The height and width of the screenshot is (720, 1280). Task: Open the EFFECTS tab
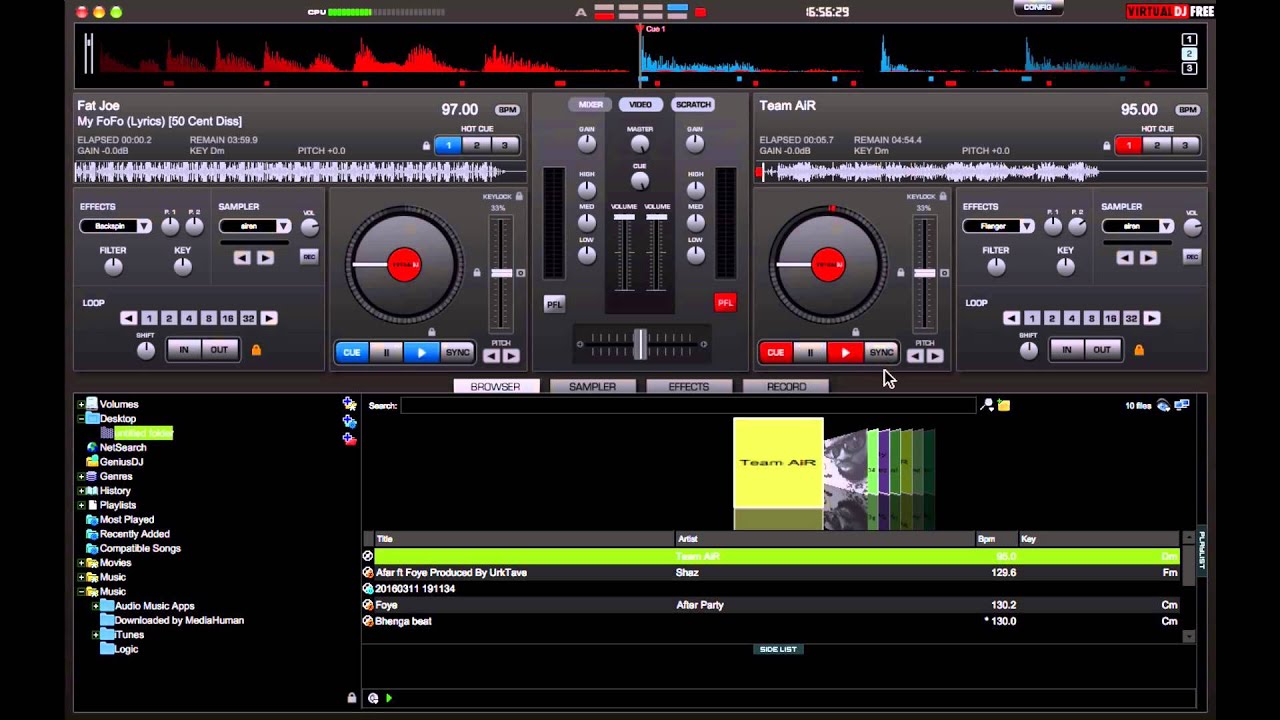pyautogui.click(x=688, y=386)
